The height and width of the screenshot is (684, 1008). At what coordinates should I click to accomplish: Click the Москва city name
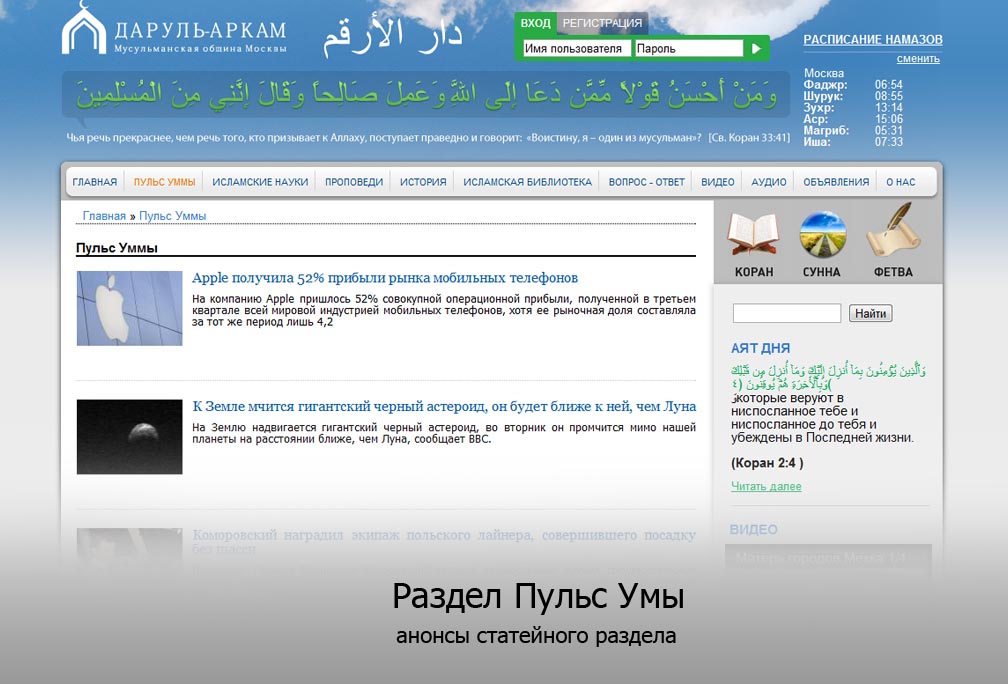point(824,73)
